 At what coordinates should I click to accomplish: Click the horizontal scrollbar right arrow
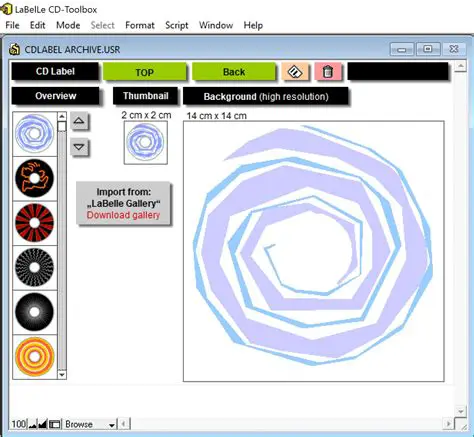click(448, 424)
